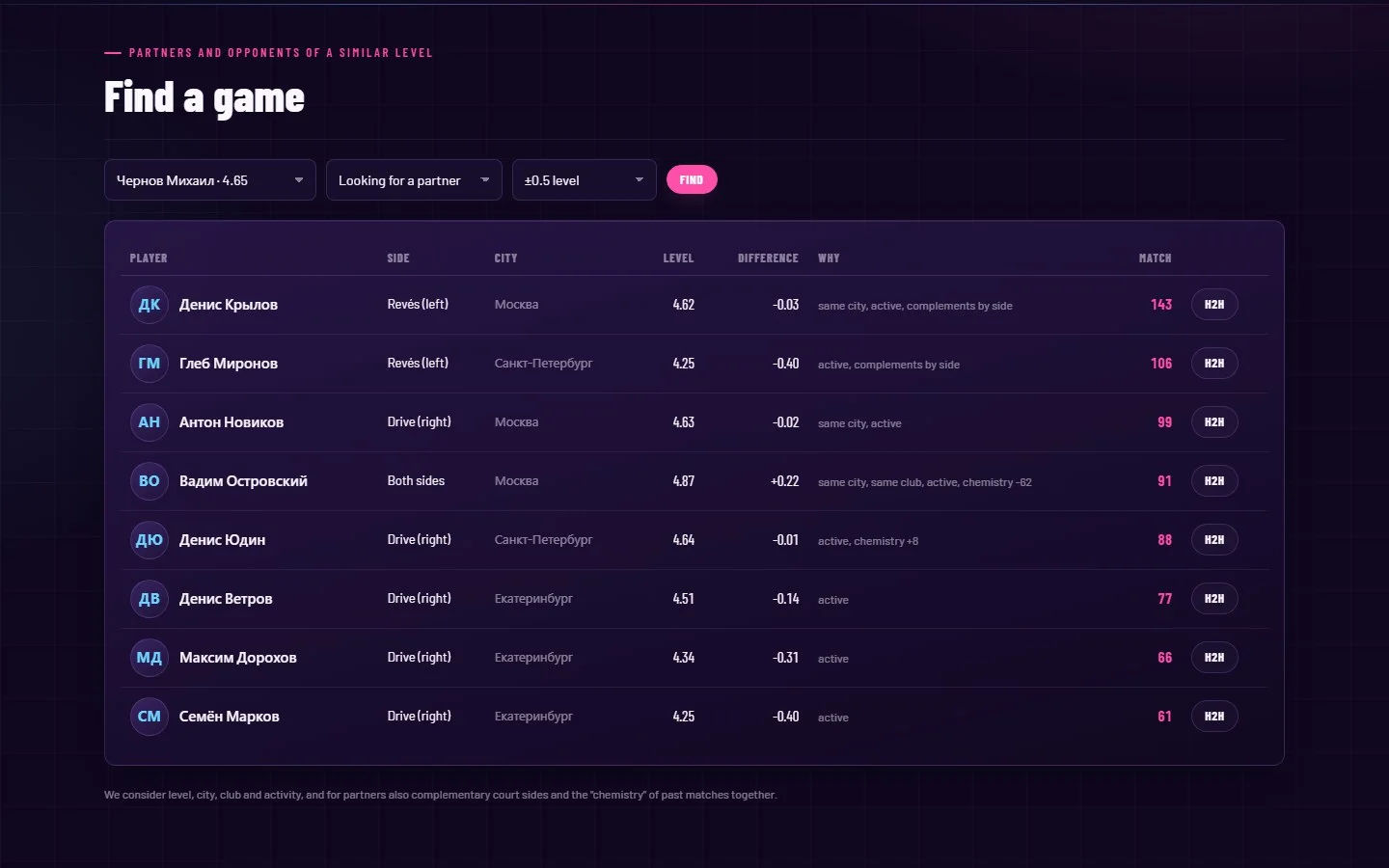The height and width of the screenshot is (868, 1389).
Task: Click match score 66
Action: pyautogui.click(x=1164, y=658)
